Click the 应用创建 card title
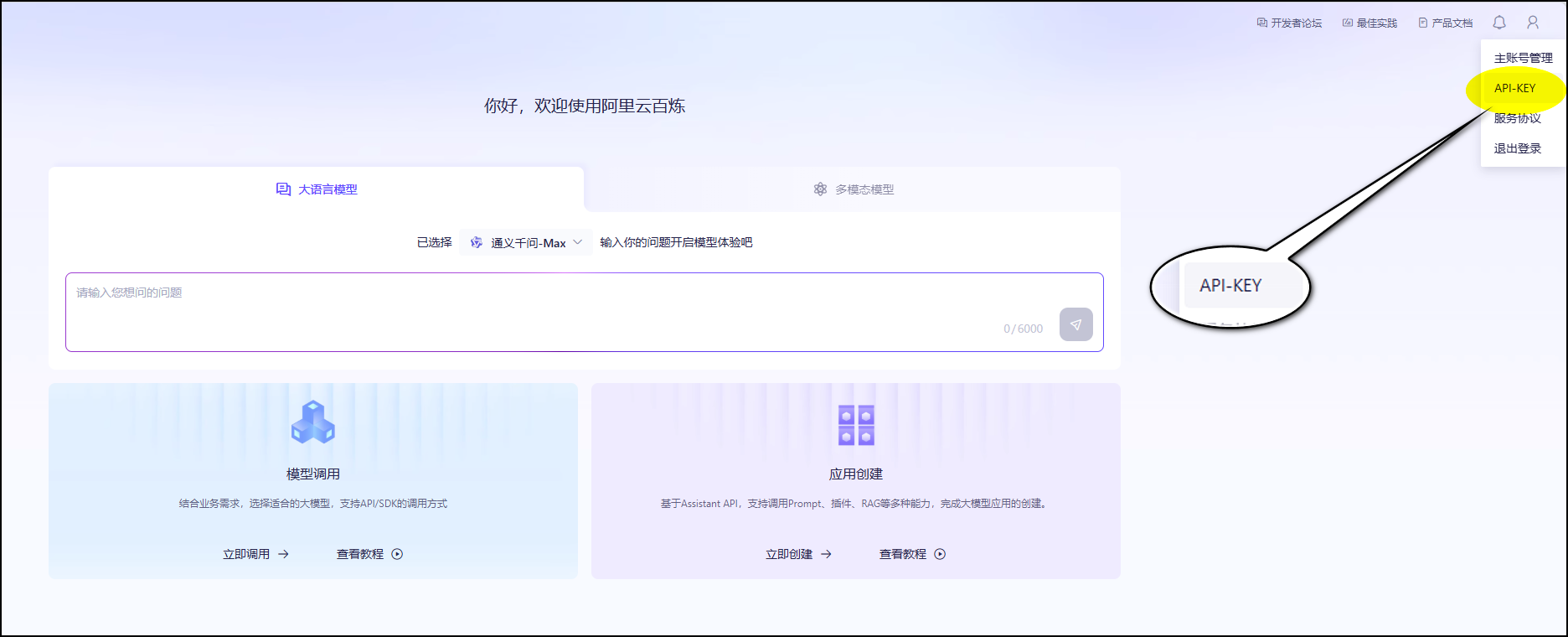This screenshot has width=1568, height=637. click(x=856, y=474)
